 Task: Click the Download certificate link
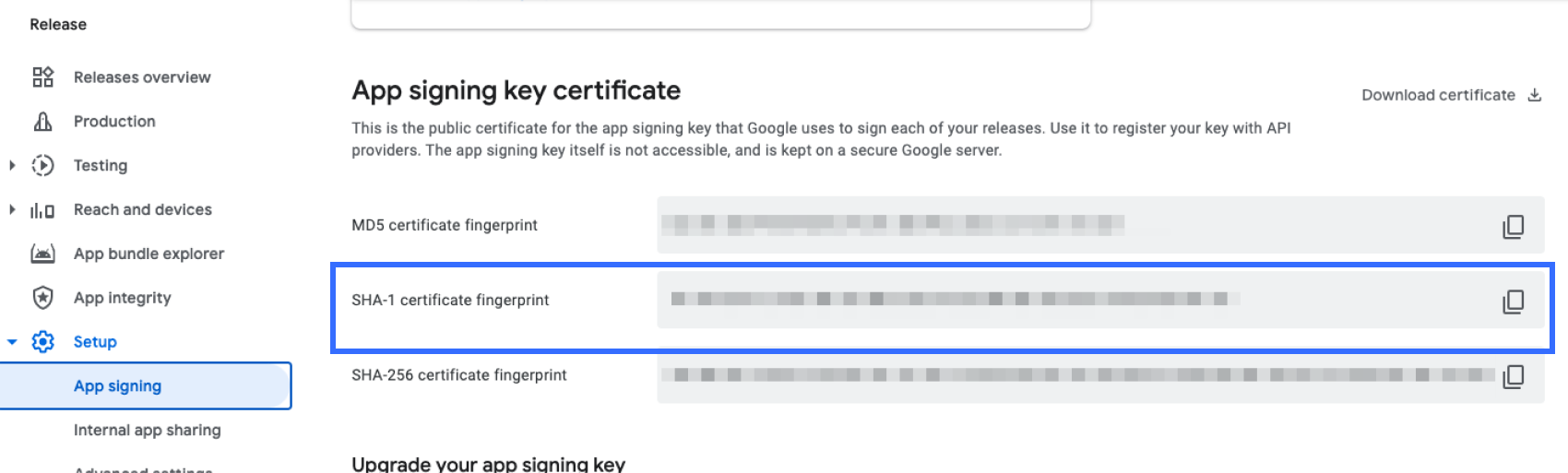coord(1450,95)
